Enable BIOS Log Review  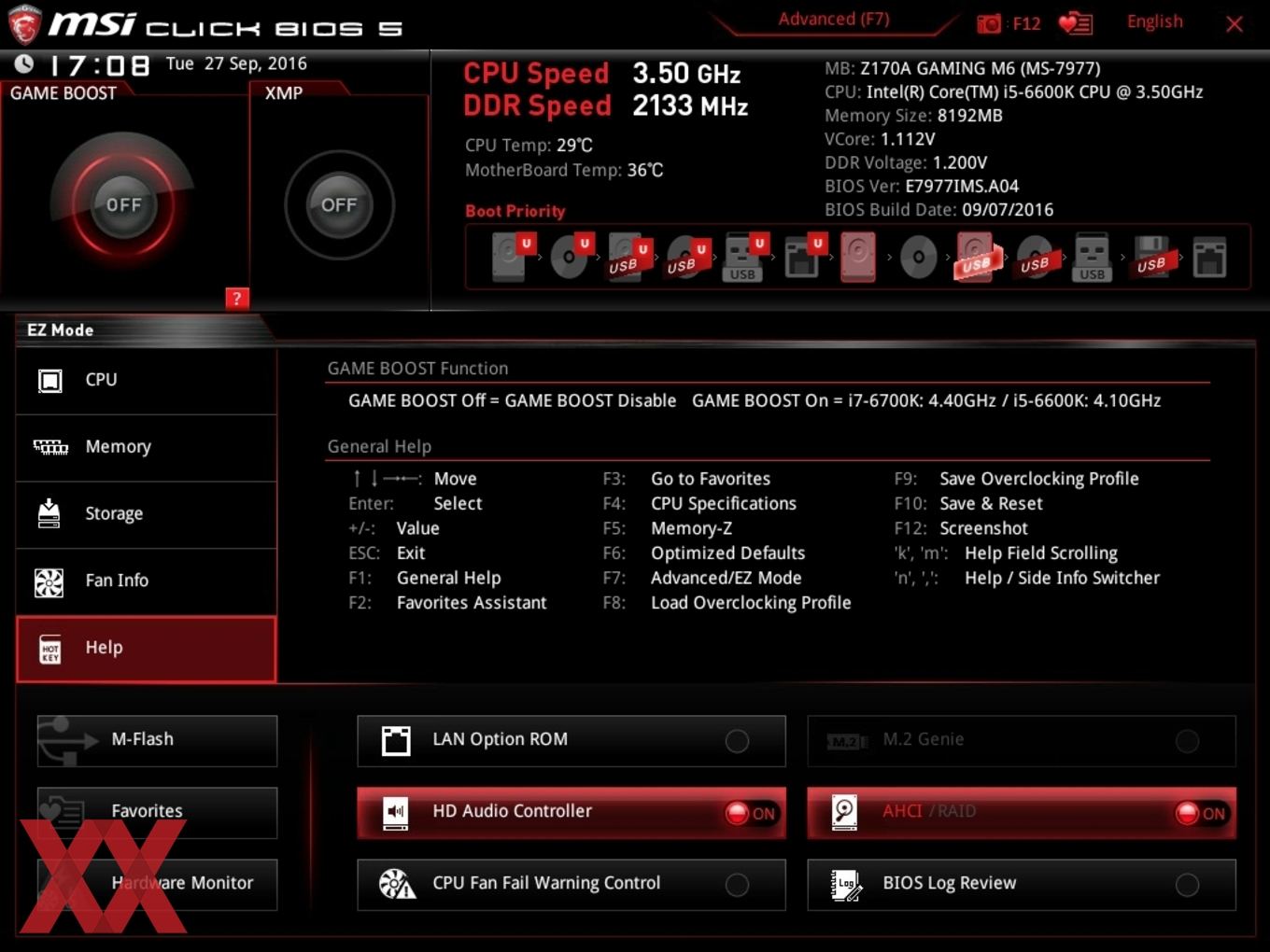1022,884
